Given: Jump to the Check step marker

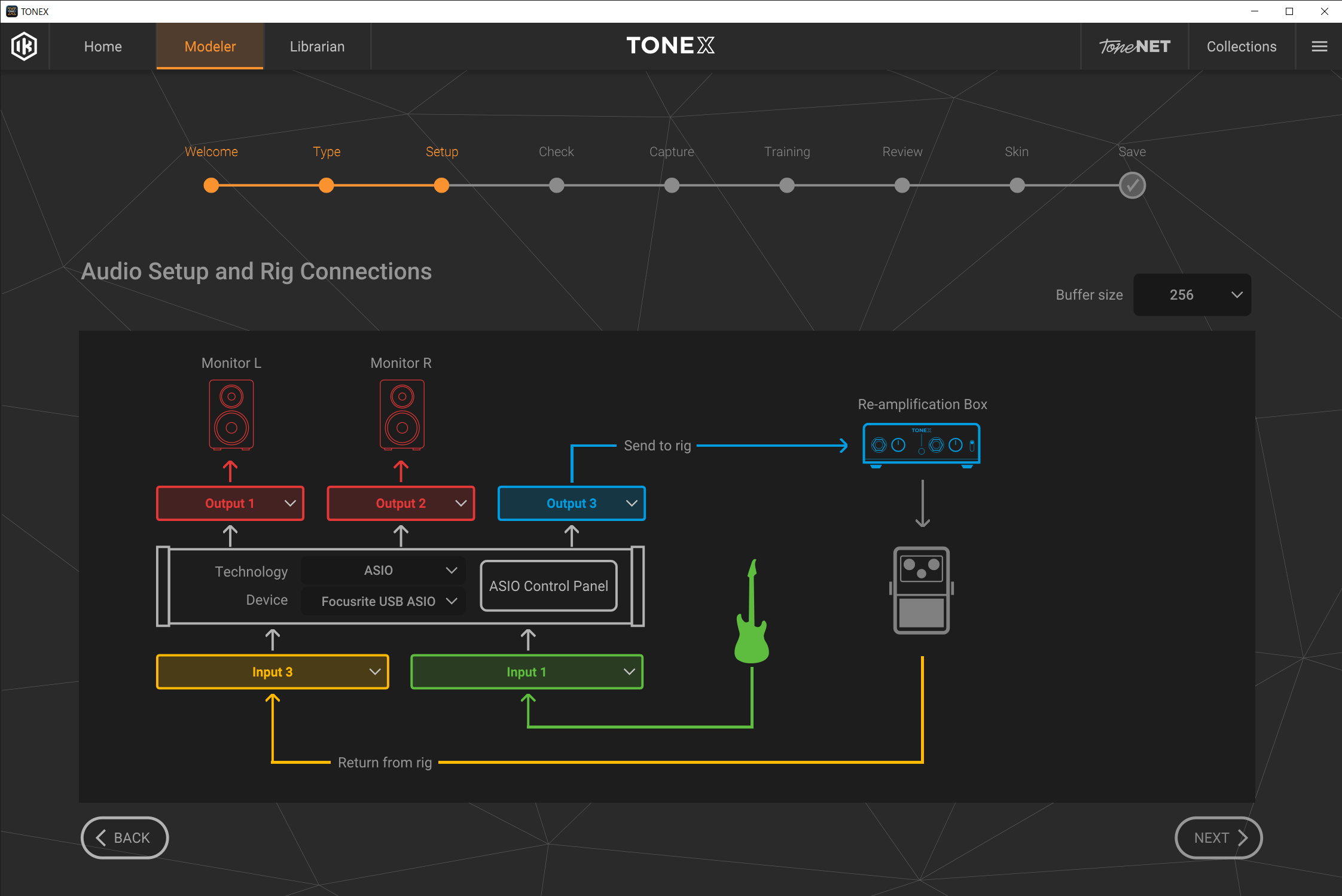Looking at the screenshot, I should (x=556, y=185).
